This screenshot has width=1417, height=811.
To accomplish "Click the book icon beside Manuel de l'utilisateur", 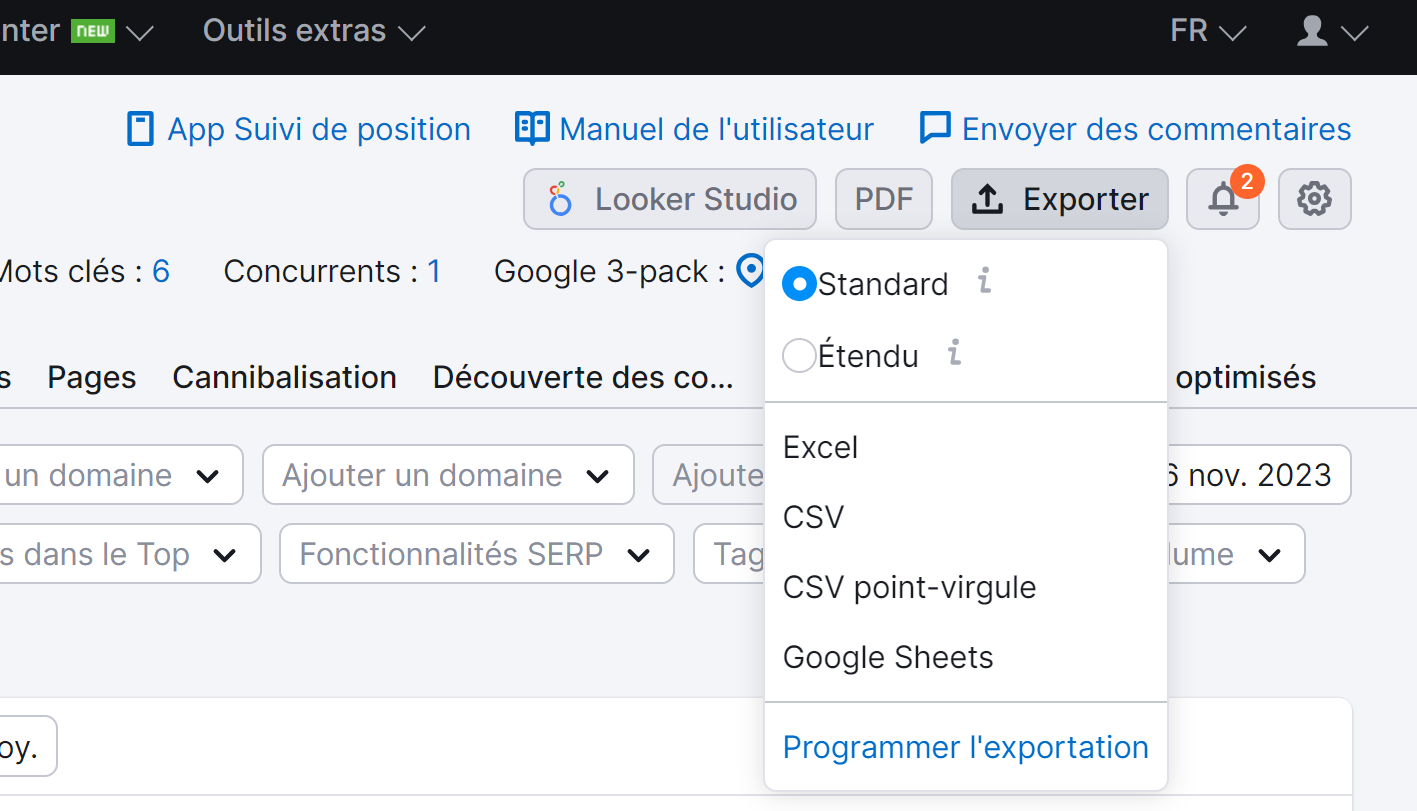I will 531,128.
